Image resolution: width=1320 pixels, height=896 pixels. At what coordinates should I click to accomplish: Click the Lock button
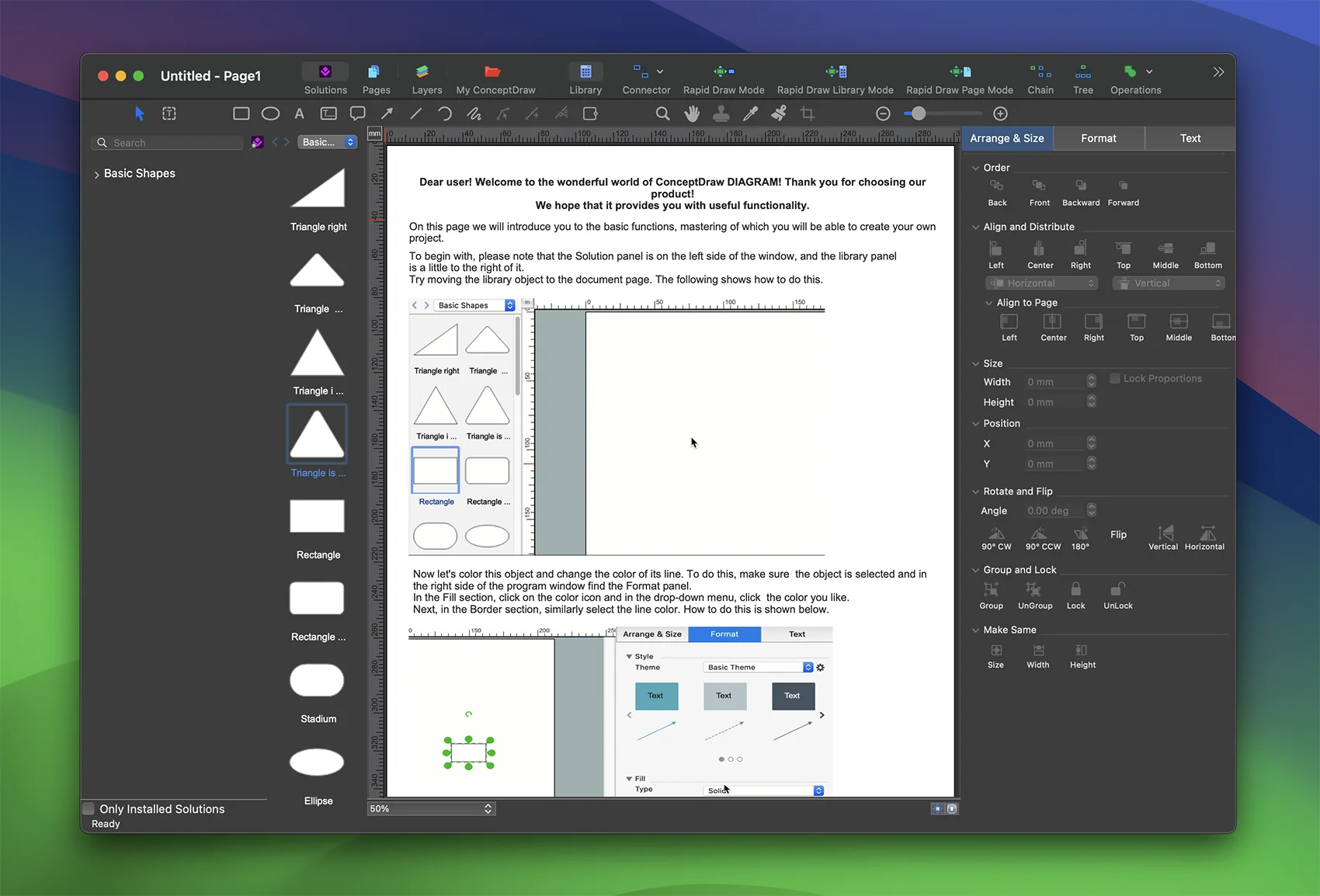point(1075,596)
